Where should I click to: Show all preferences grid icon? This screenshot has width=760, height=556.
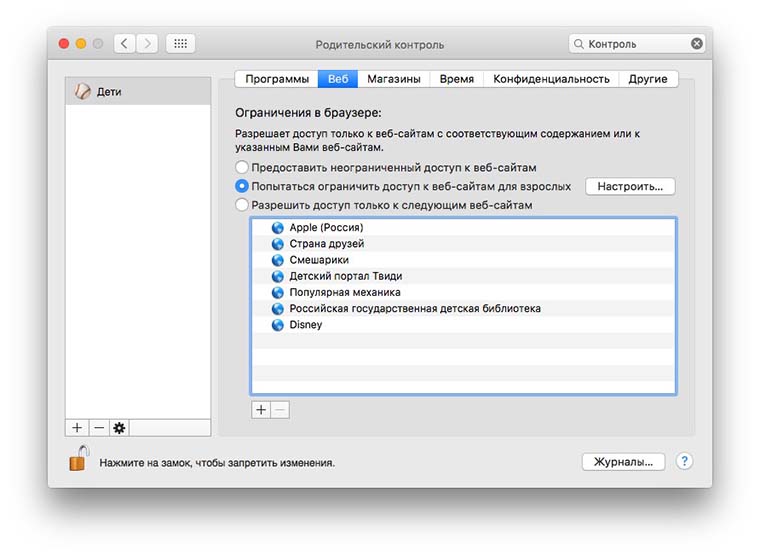[180, 44]
